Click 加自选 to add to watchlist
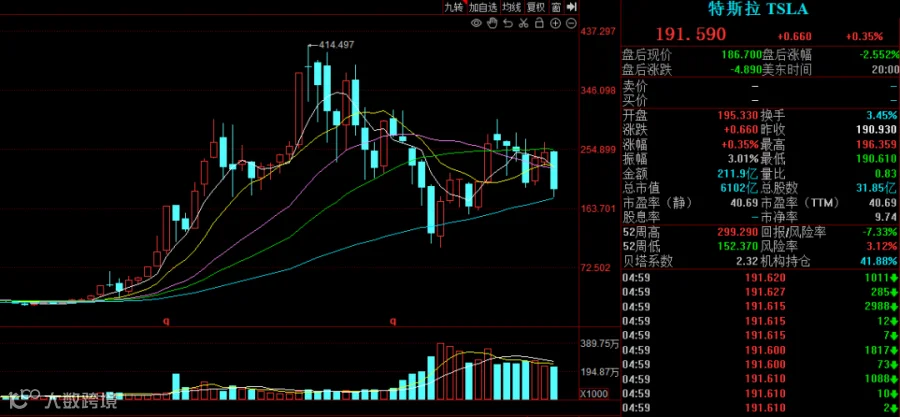 pos(482,7)
